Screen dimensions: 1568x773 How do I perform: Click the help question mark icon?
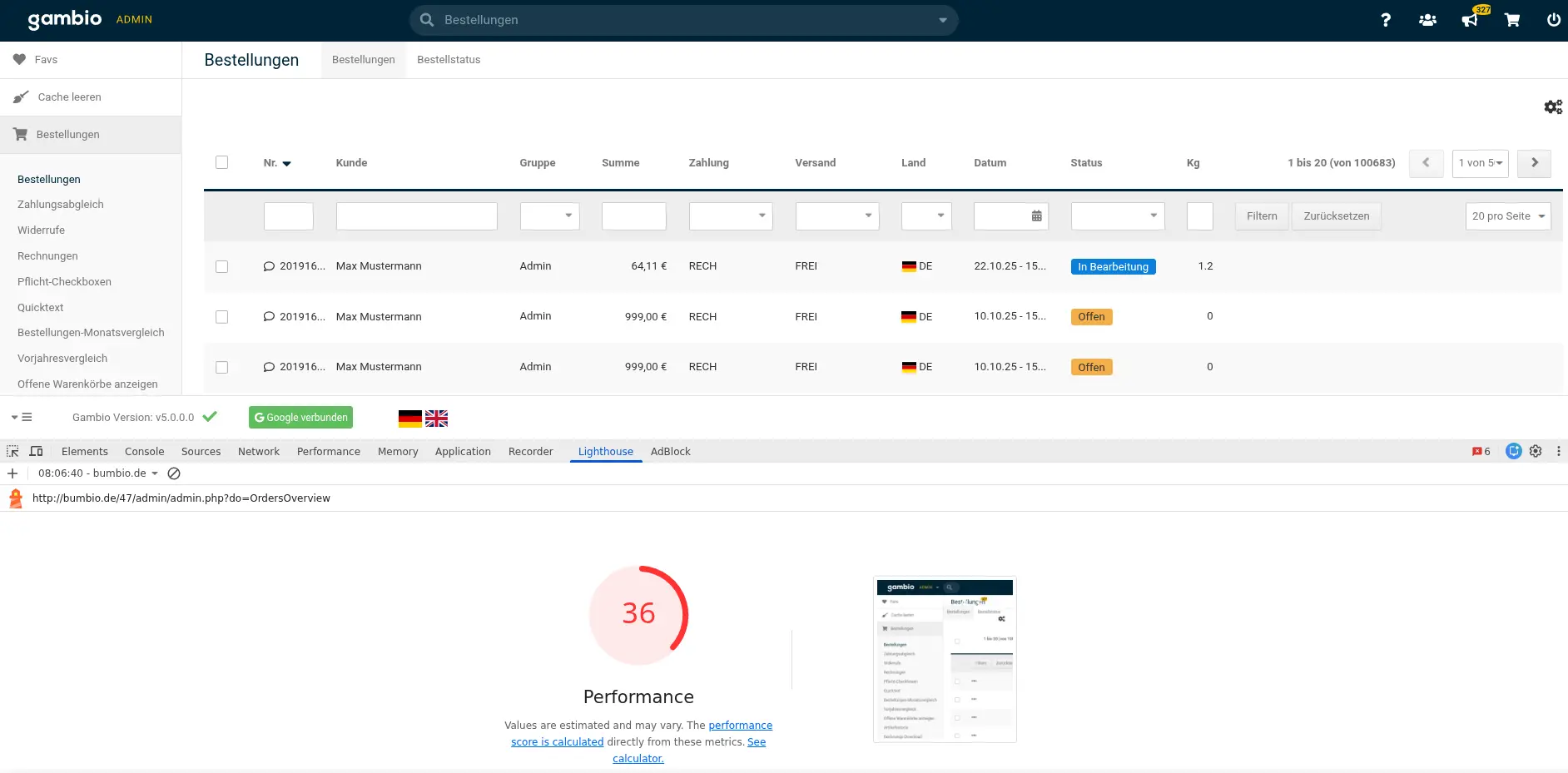coord(1385,20)
